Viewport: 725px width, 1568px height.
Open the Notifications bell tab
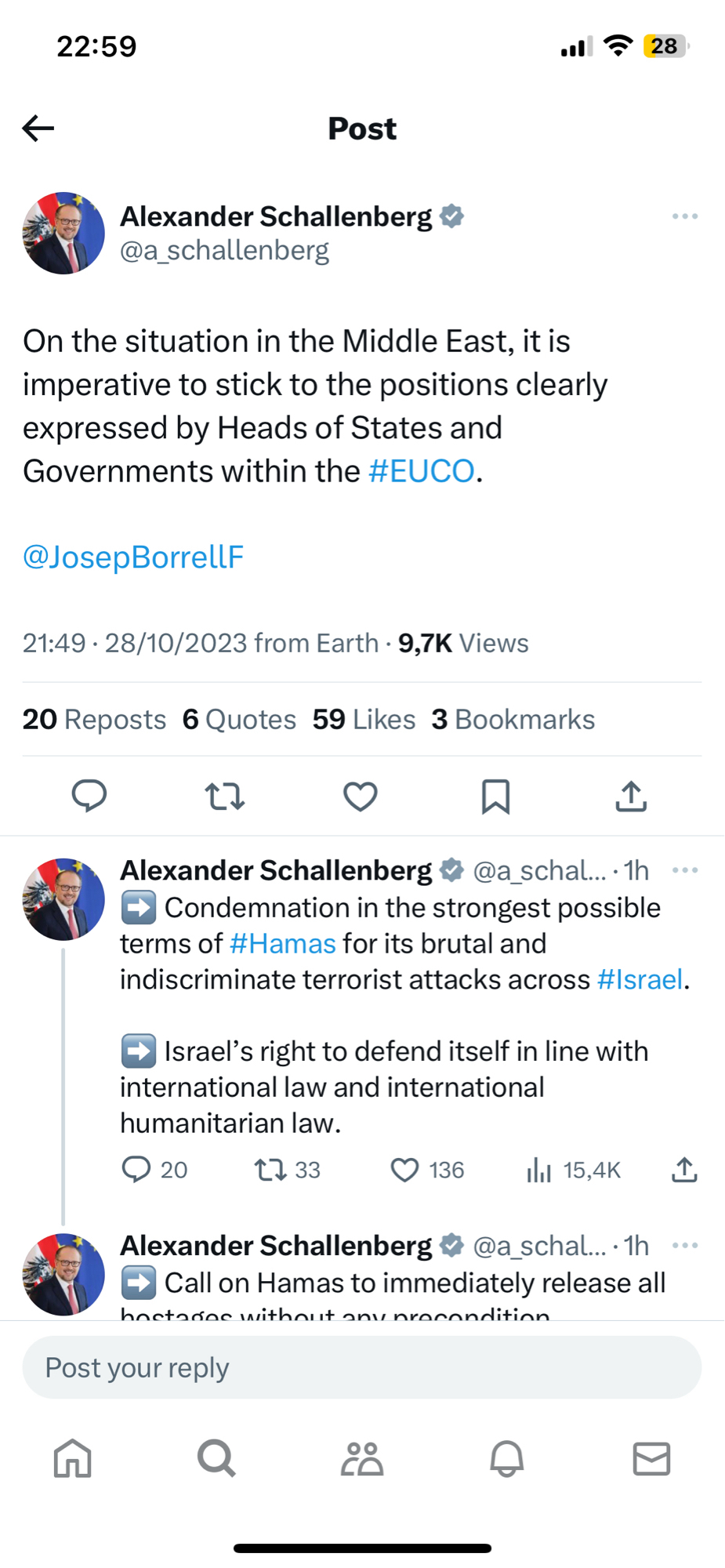pyautogui.click(x=506, y=1459)
